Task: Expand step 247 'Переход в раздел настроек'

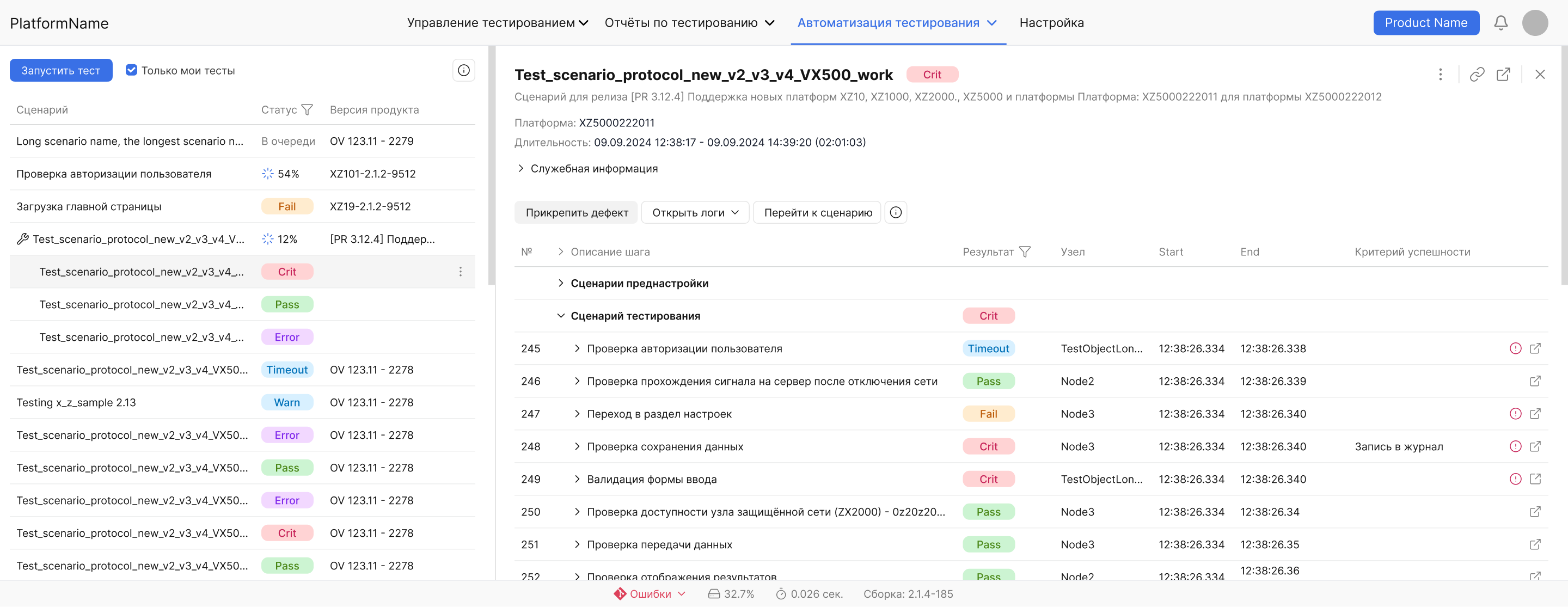Action: pyautogui.click(x=577, y=415)
